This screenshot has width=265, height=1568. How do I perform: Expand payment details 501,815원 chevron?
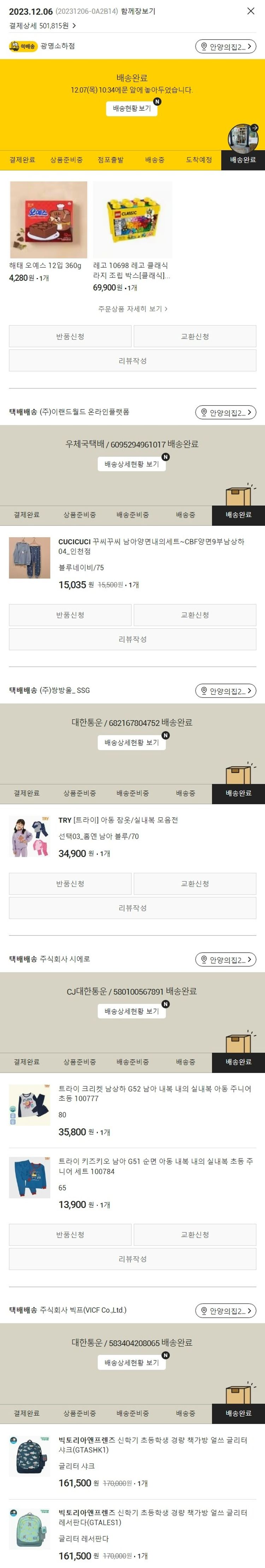click(74, 25)
